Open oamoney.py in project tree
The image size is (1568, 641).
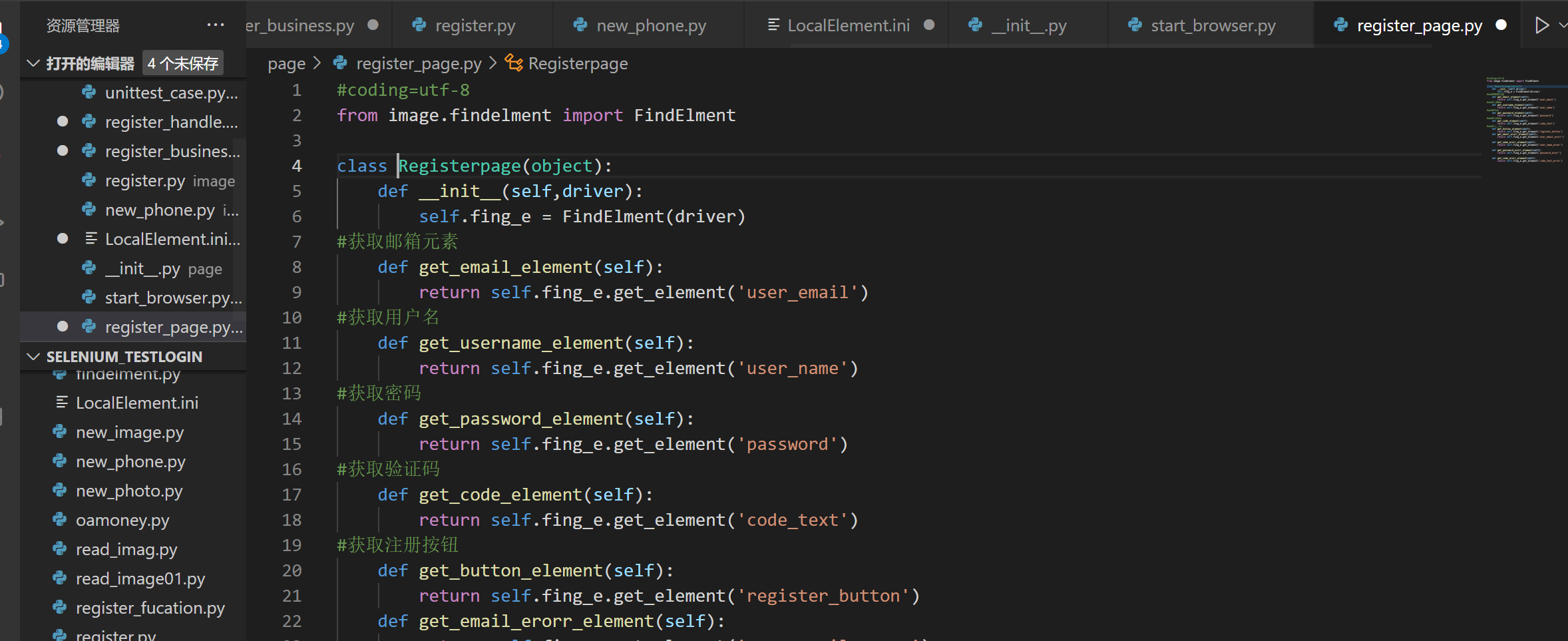tap(133, 520)
